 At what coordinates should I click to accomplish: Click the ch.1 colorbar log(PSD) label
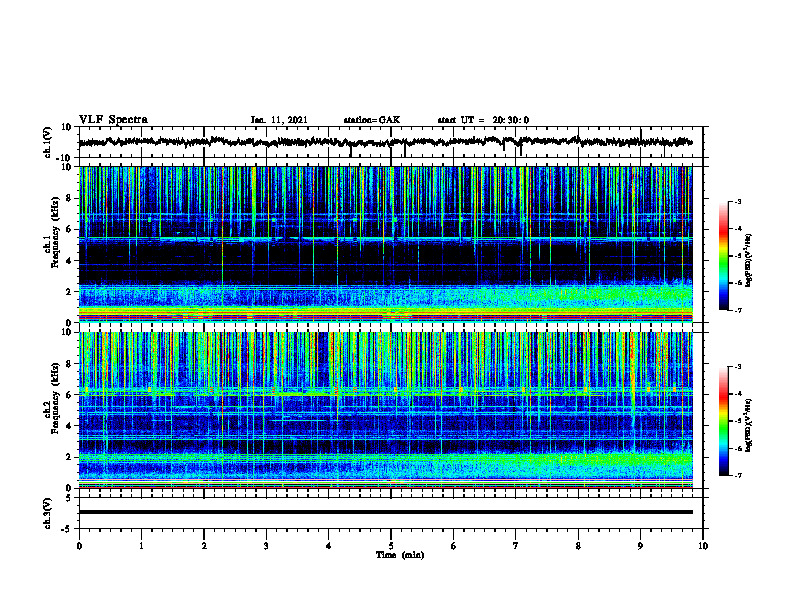(749, 261)
